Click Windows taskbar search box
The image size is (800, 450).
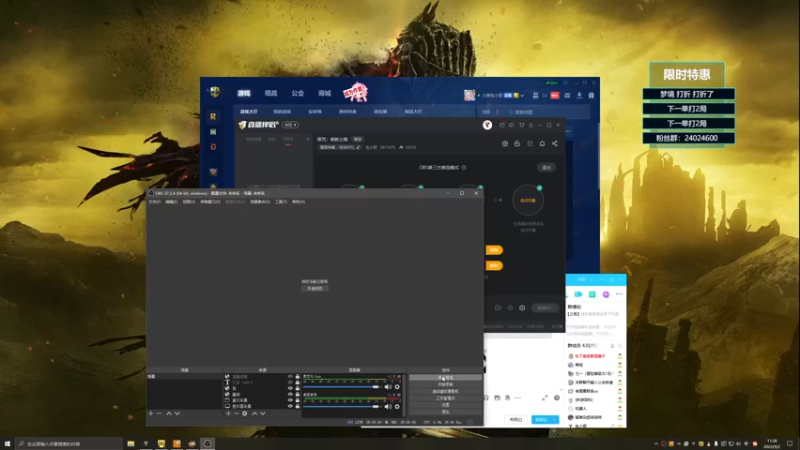[x=67, y=444]
